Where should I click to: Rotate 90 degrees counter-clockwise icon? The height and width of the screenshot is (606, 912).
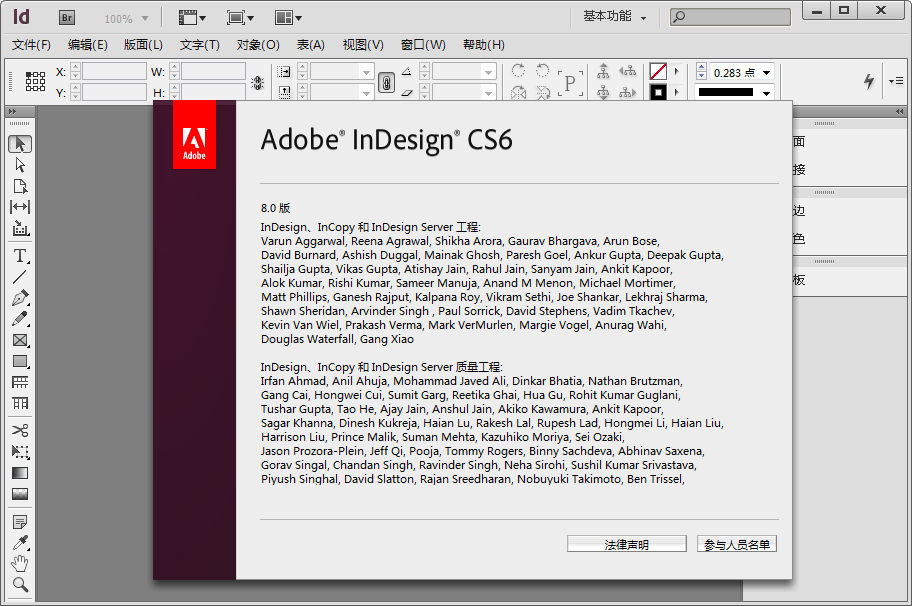(x=543, y=71)
